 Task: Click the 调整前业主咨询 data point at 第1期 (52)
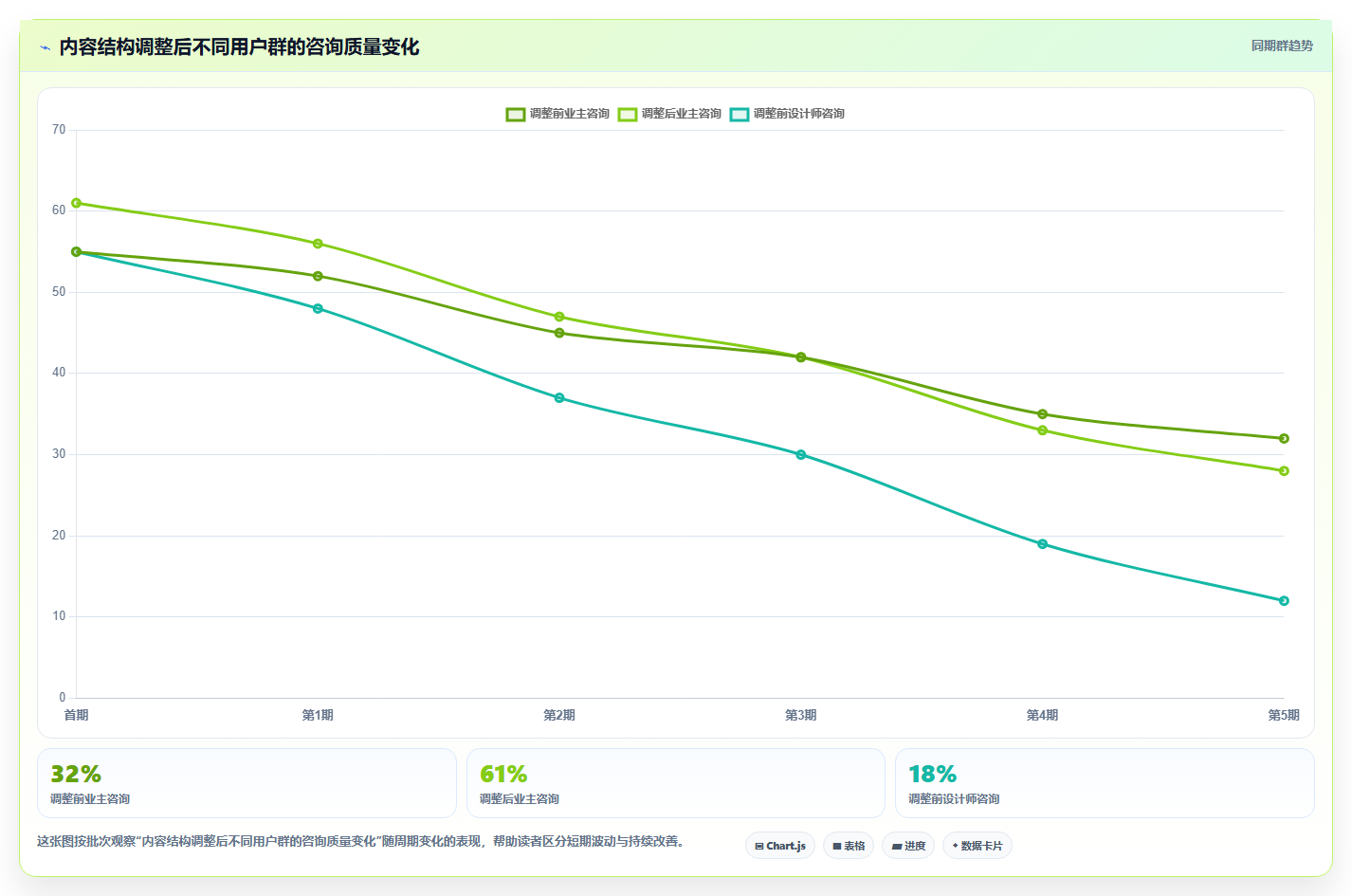coord(318,276)
